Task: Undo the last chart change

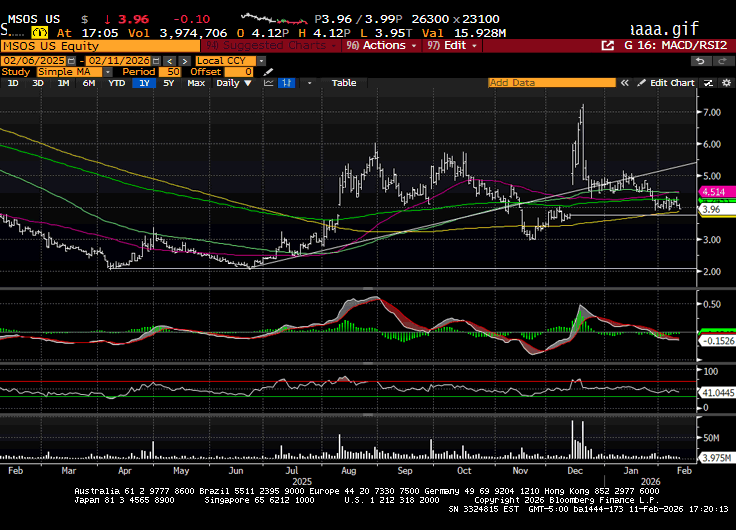Action: (x=700, y=61)
